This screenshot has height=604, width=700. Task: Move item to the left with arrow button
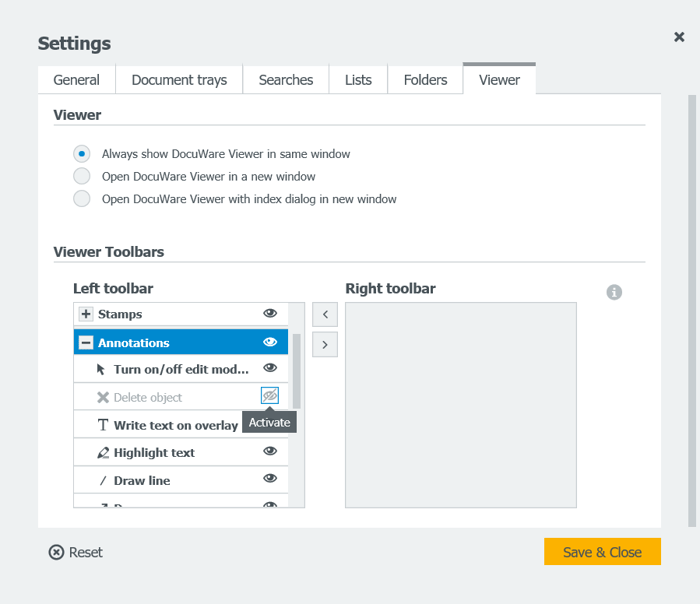point(325,315)
